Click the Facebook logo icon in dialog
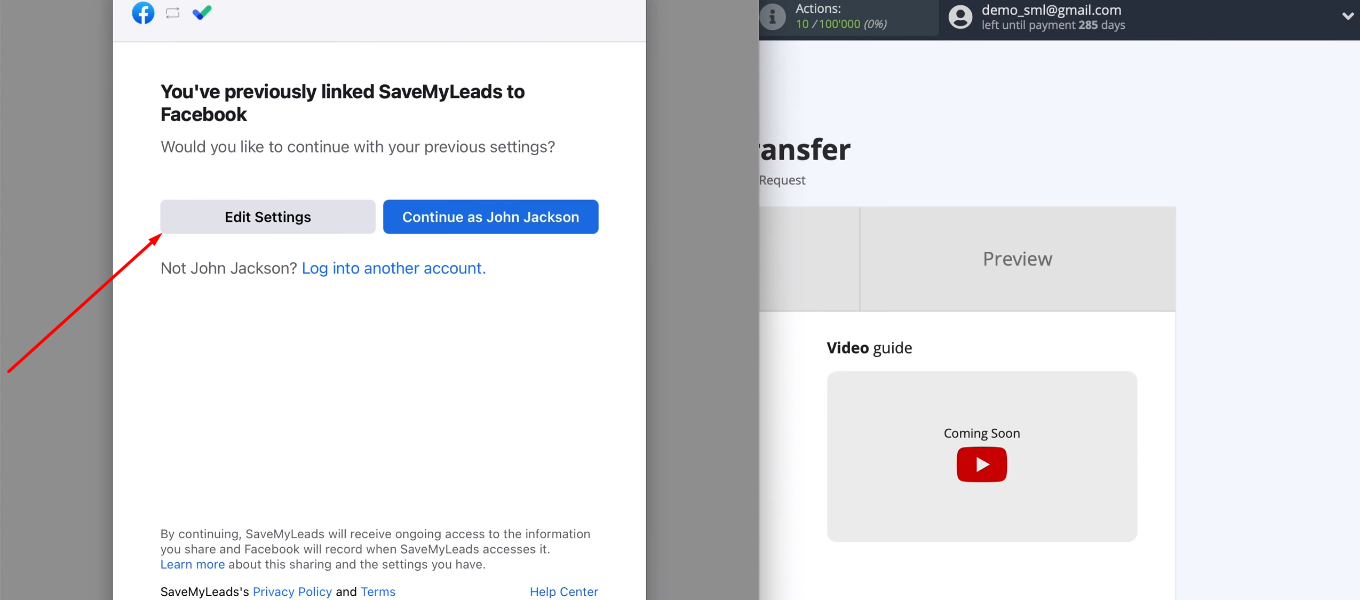Image resolution: width=1360 pixels, height=600 pixels. [143, 13]
